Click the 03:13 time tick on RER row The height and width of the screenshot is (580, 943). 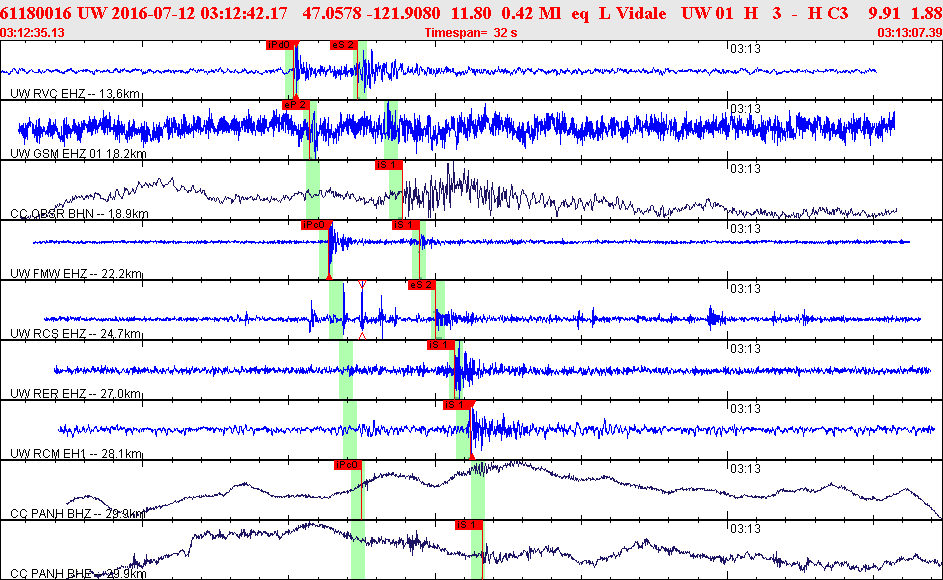745,349
